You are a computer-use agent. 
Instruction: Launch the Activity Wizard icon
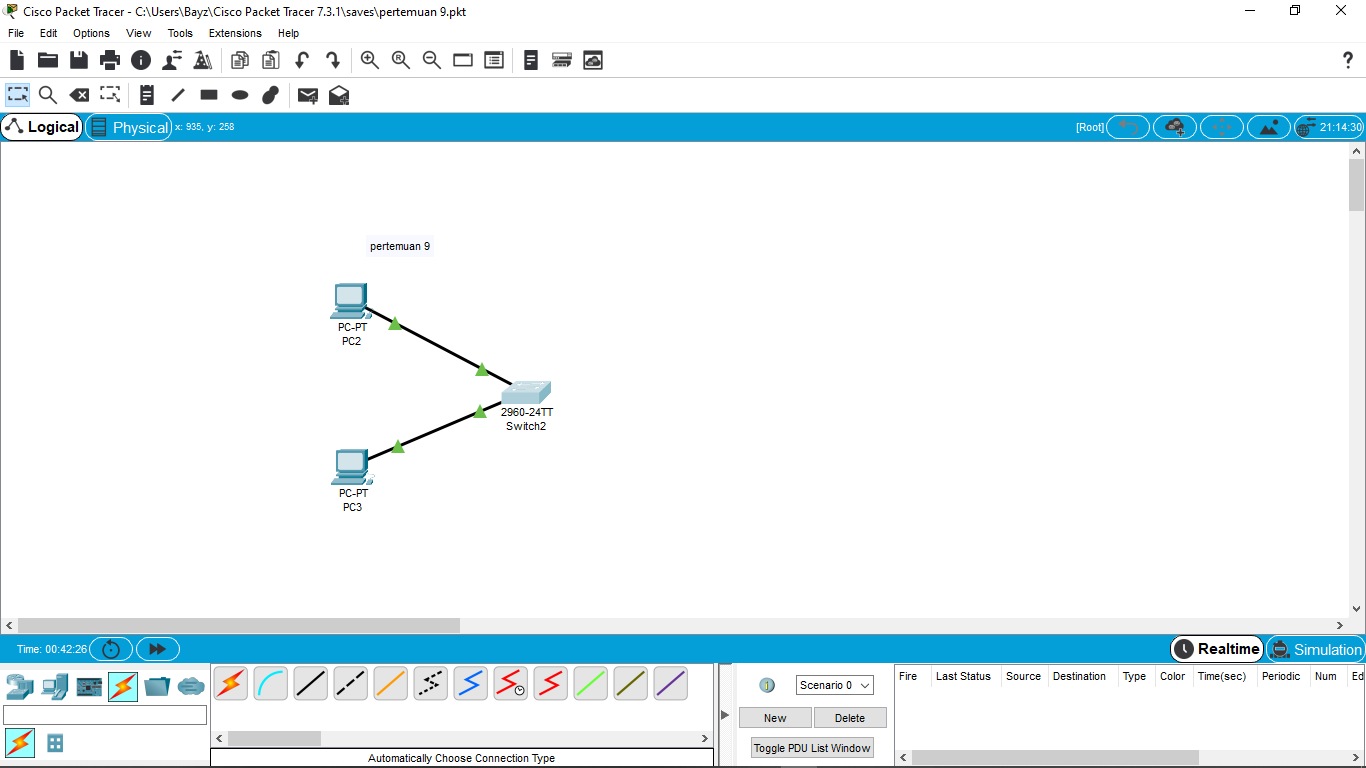click(x=203, y=60)
